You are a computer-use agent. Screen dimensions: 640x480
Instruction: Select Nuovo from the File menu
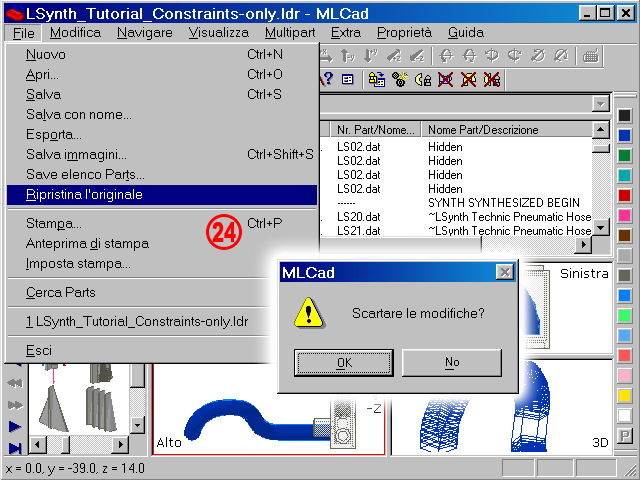[x=162, y=54]
